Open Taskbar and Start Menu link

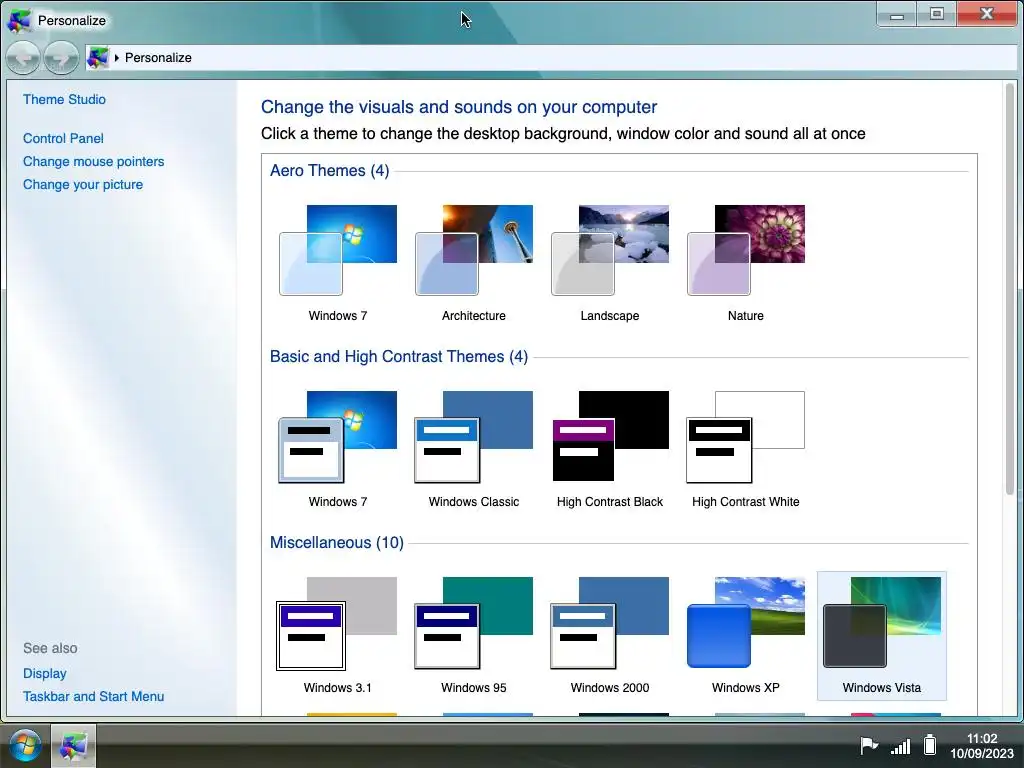point(93,696)
